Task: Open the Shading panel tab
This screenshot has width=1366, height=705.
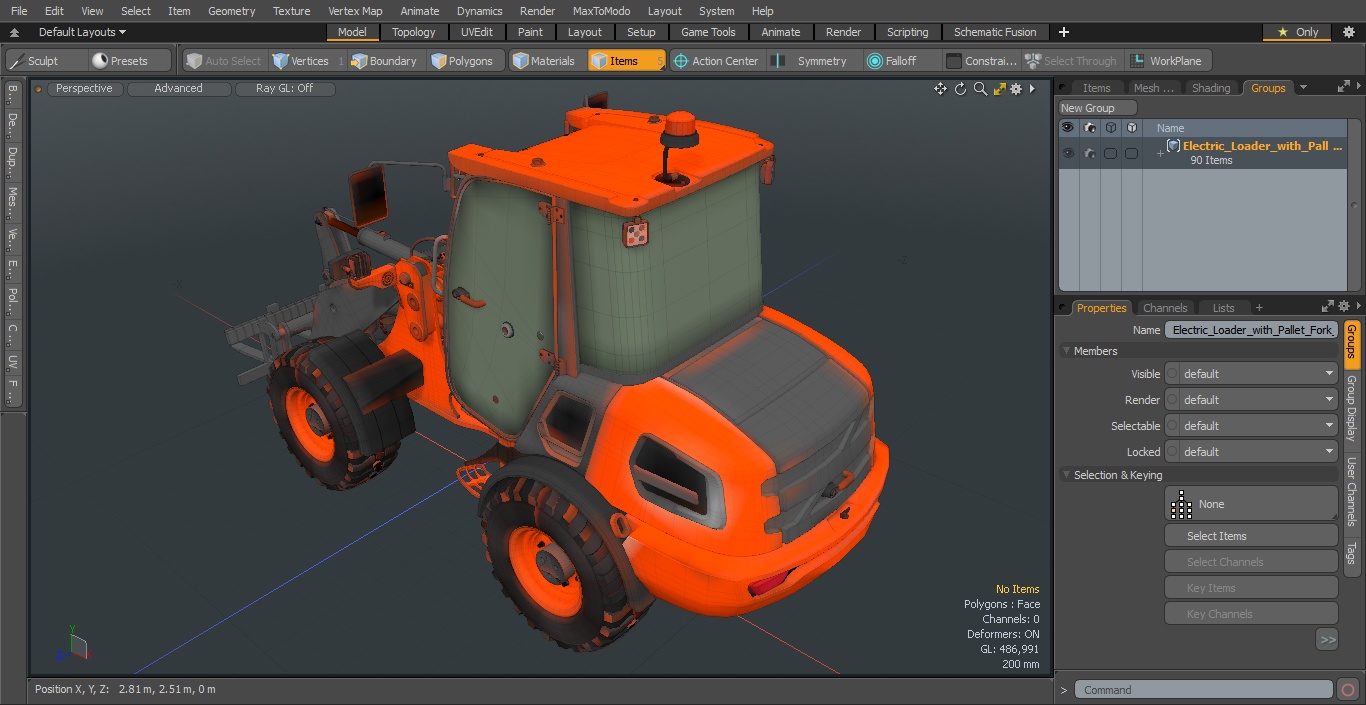Action: pos(1211,88)
